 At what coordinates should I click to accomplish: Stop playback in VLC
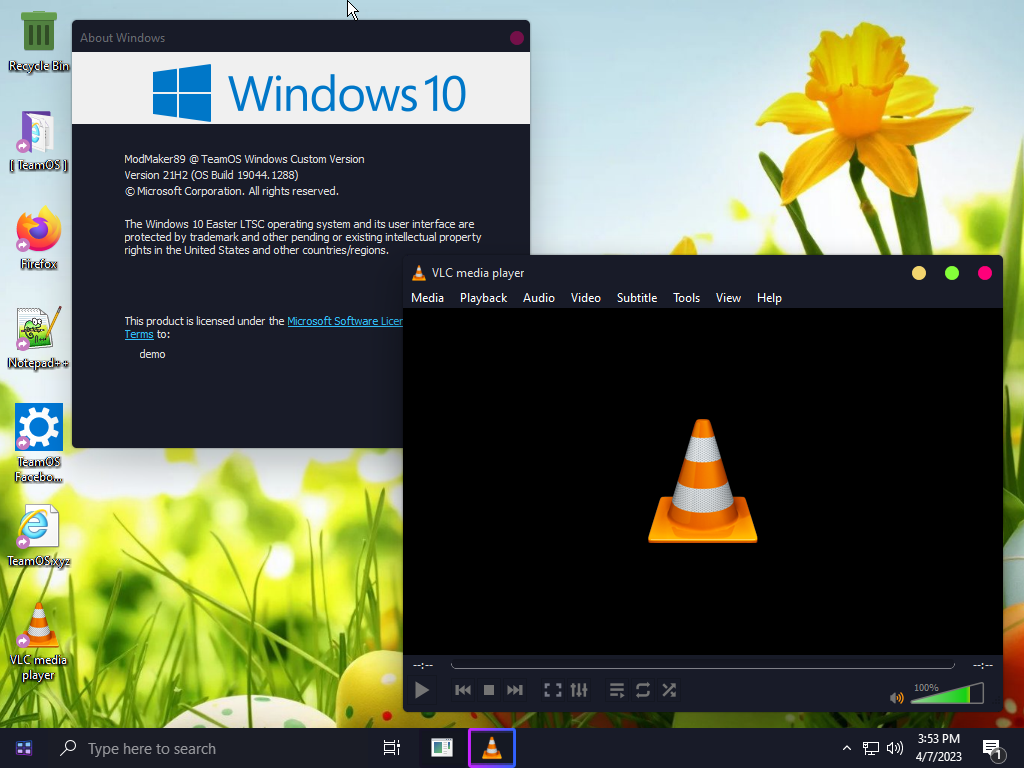[x=488, y=690]
